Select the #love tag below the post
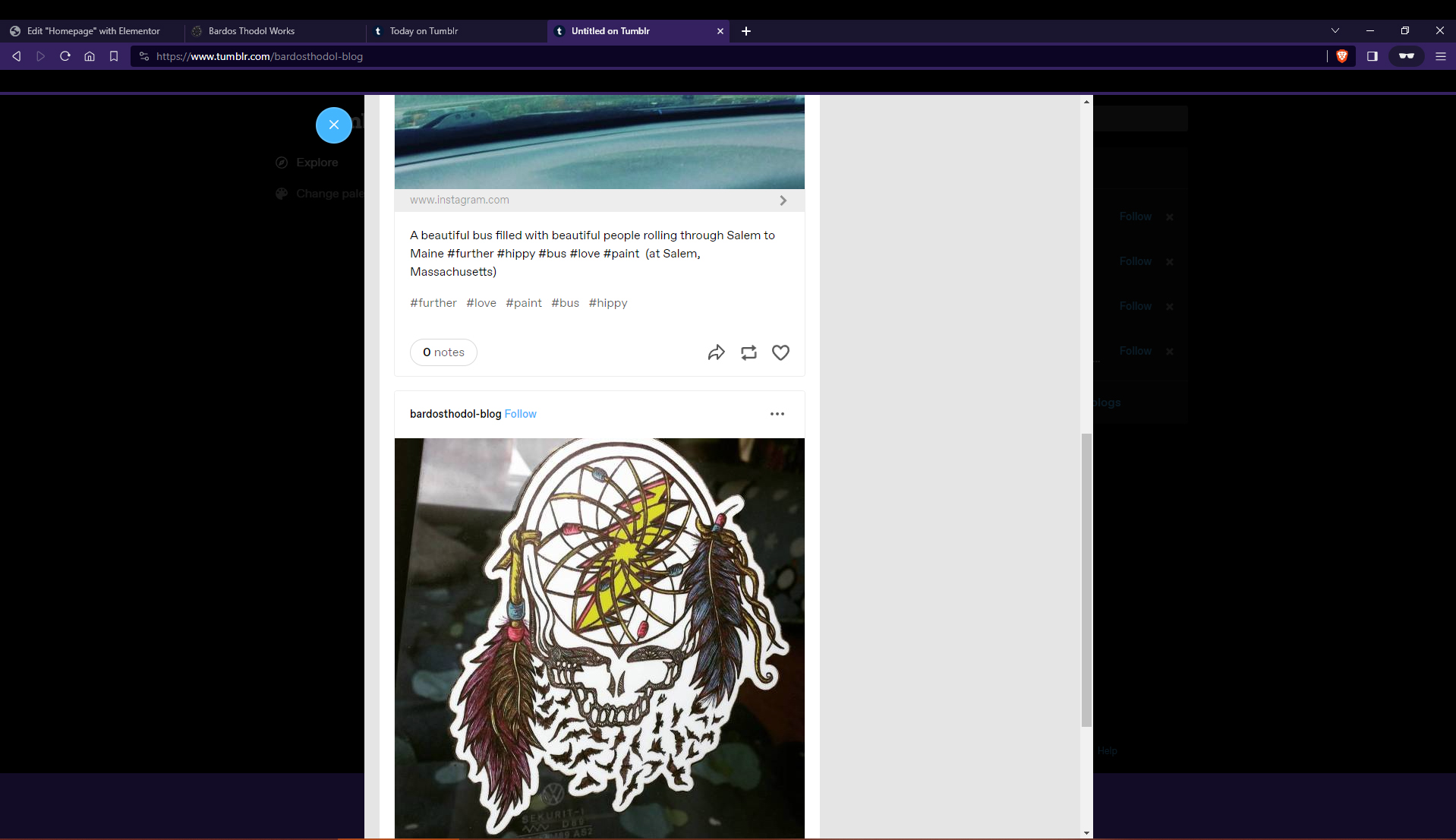This screenshot has height=840, width=1456. pos(481,303)
